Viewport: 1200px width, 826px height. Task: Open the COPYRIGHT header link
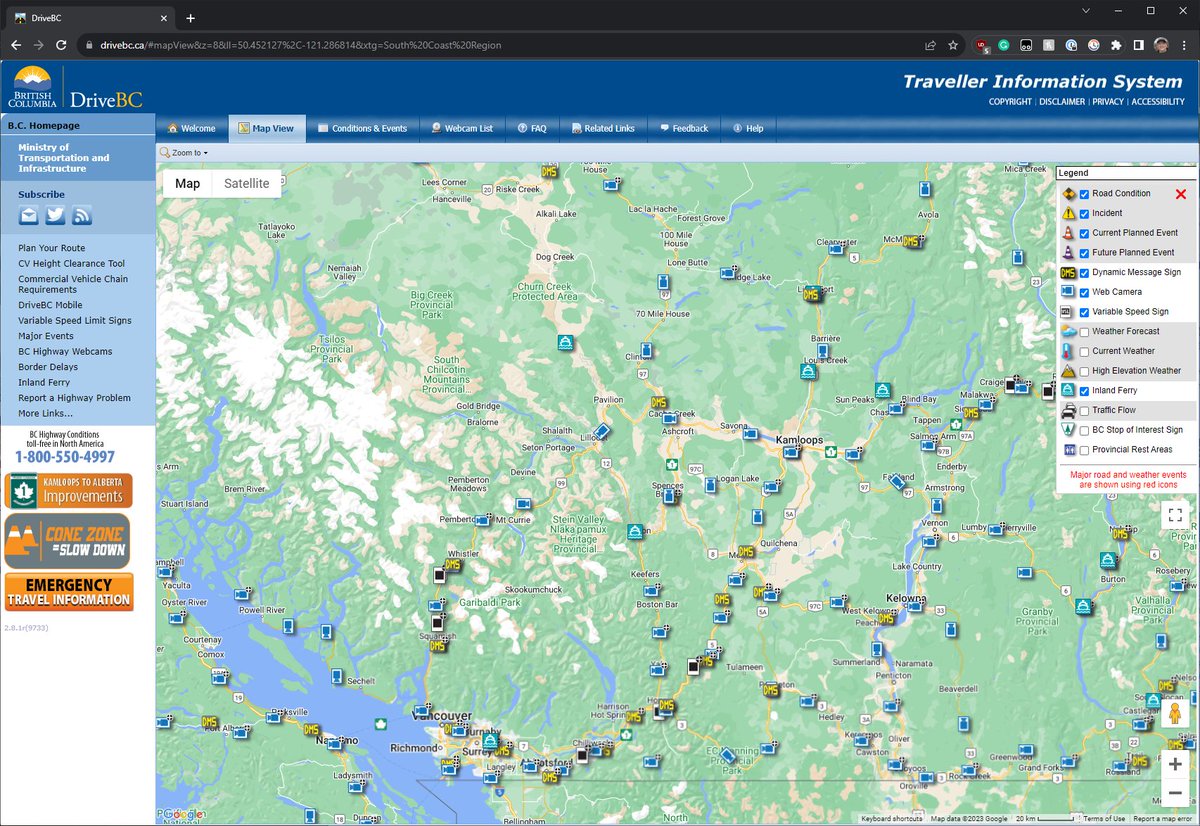[x=1010, y=102]
